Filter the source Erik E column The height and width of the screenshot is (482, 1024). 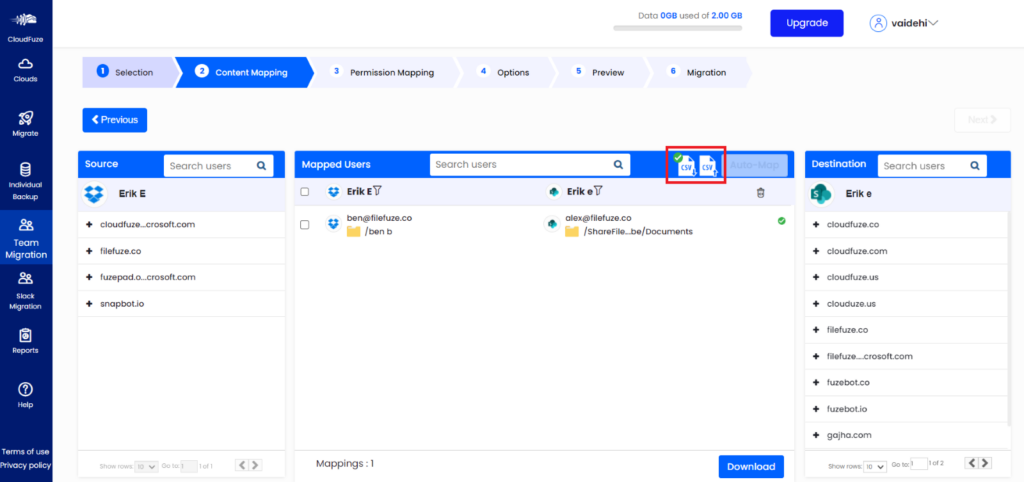coord(379,191)
